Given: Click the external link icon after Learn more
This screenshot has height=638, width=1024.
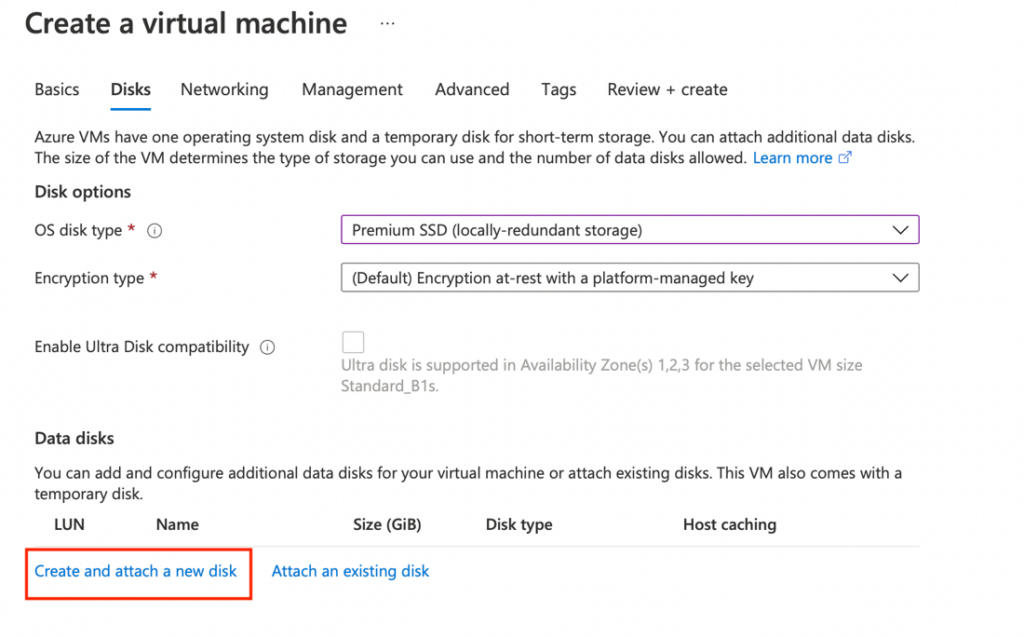Looking at the screenshot, I should 845,157.
